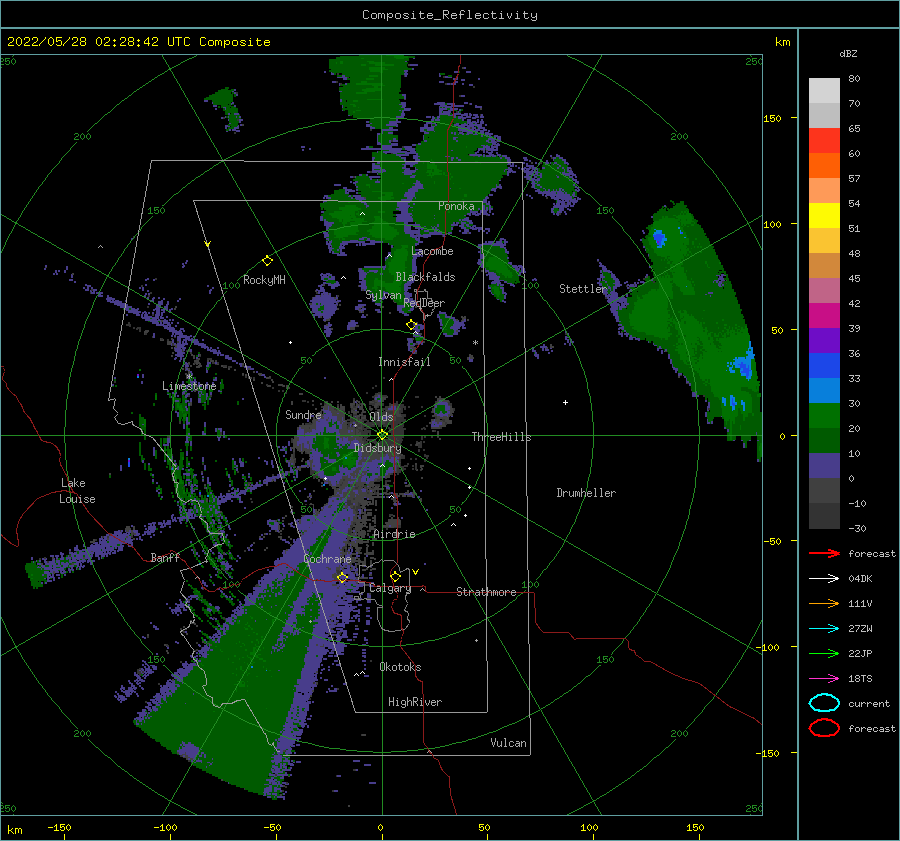Click the Lacombe city label

432,251
